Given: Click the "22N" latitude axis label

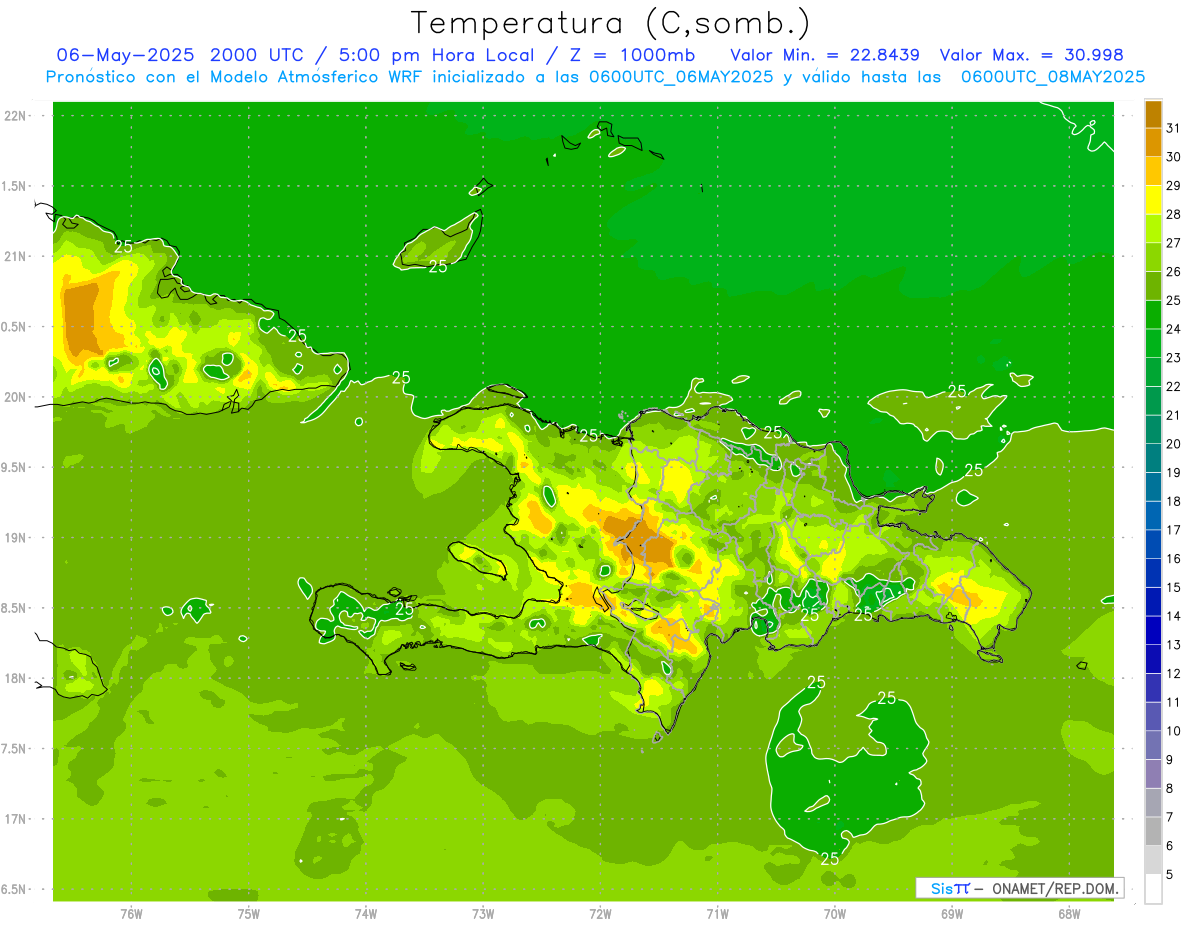Looking at the screenshot, I should coord(15,116).
